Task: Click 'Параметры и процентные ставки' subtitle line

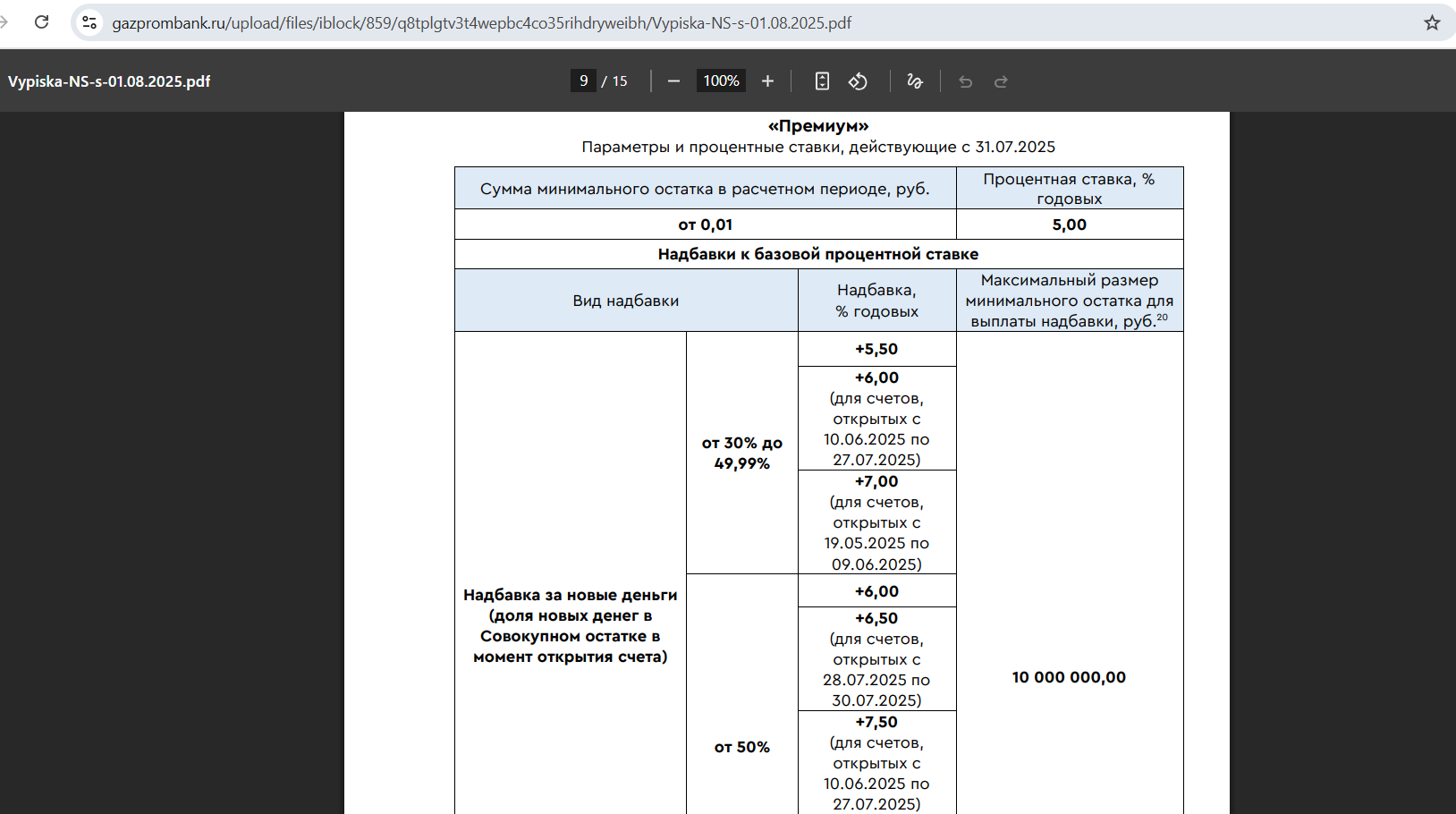Action: 818,147
